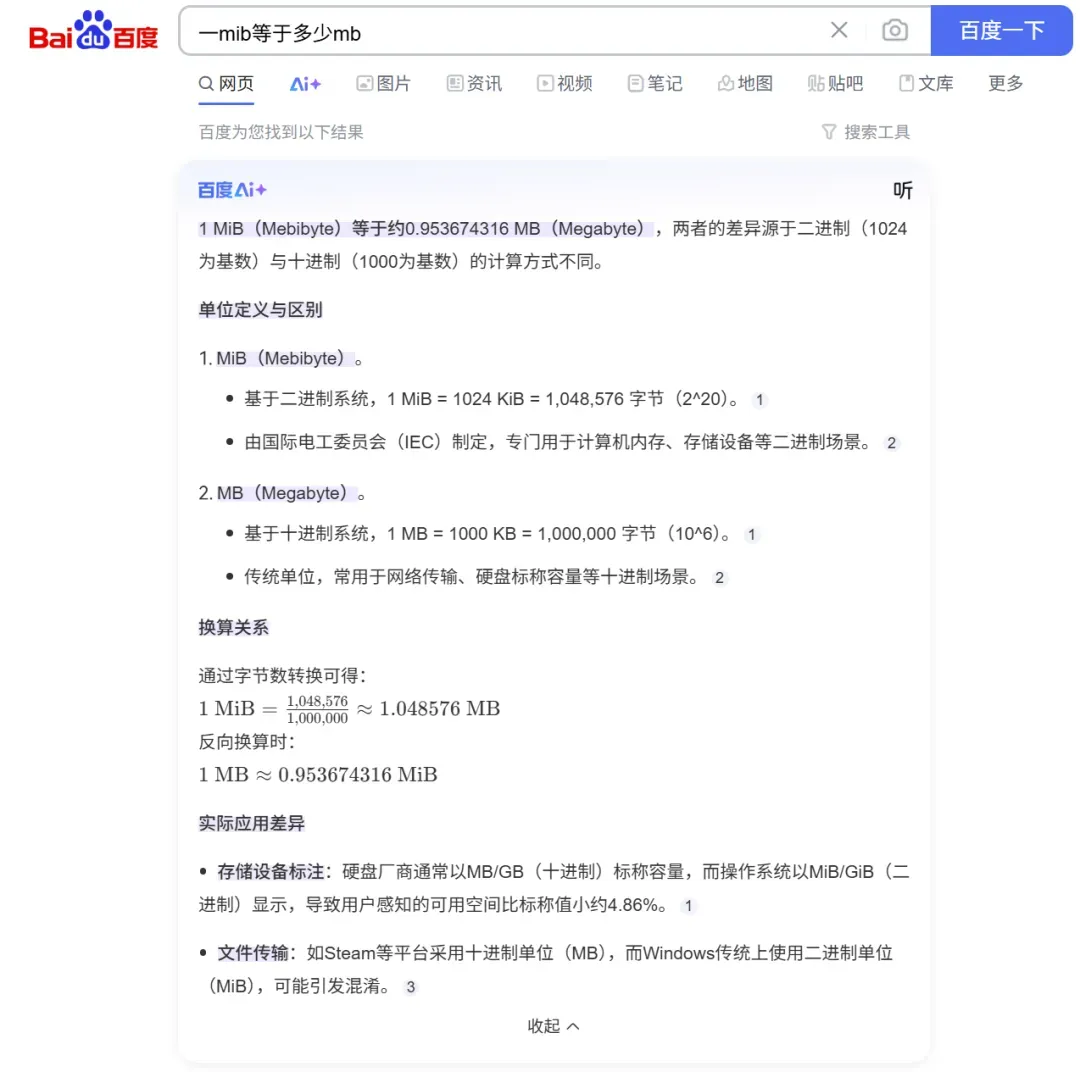Clear the search query with the X icon

click(838, 30)
